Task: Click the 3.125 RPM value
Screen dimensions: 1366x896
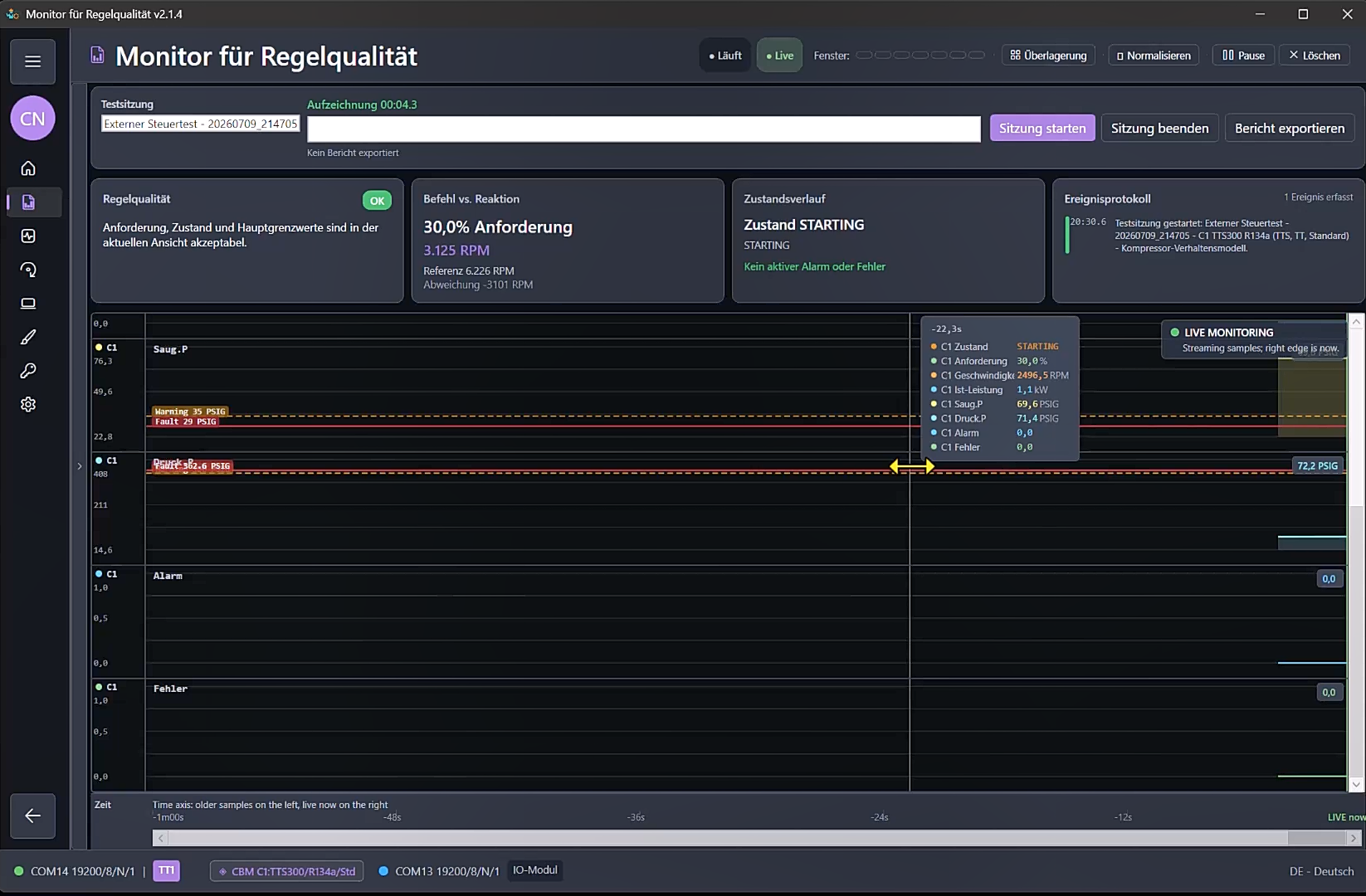Action: click(456, 251)
